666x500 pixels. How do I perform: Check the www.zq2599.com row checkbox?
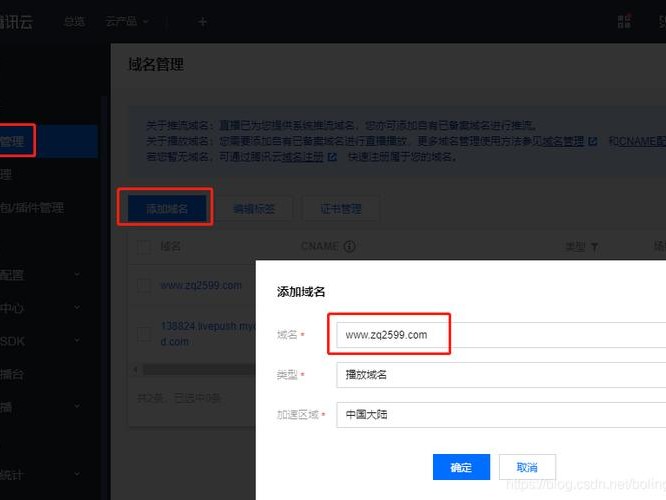click(x=144, y=285)
